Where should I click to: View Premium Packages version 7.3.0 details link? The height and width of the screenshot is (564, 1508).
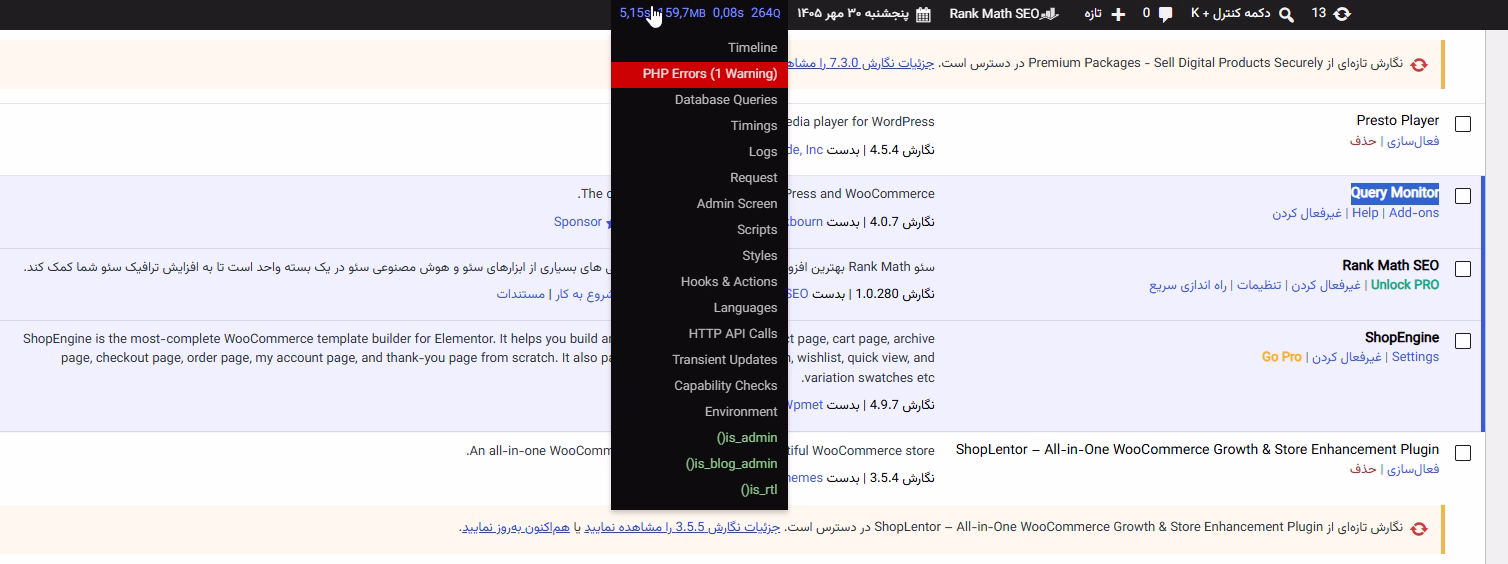point(861,63)
